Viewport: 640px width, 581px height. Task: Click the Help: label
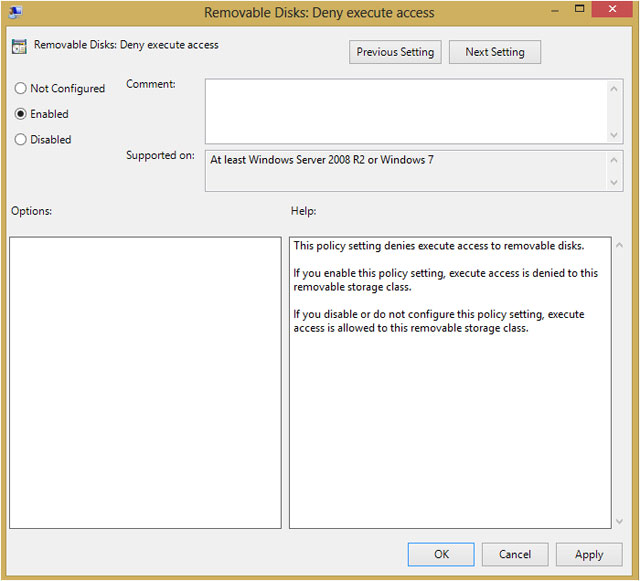point(303,211)
